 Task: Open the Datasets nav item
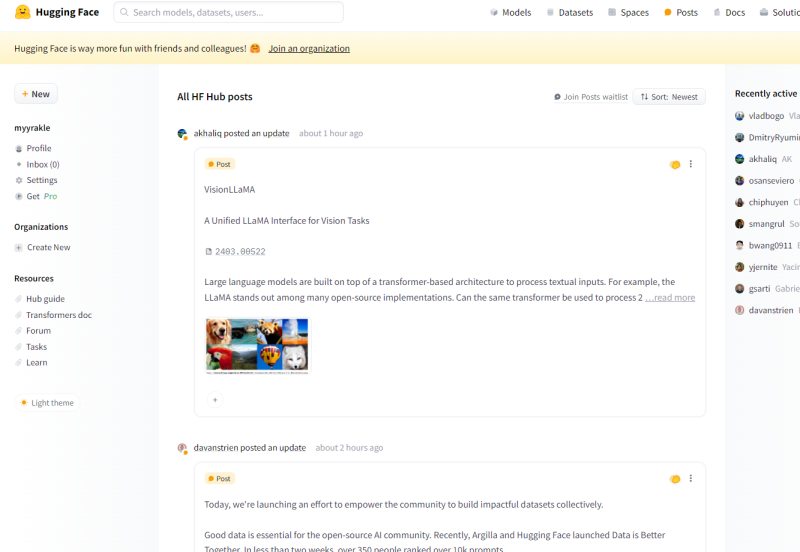click(570, 12)
